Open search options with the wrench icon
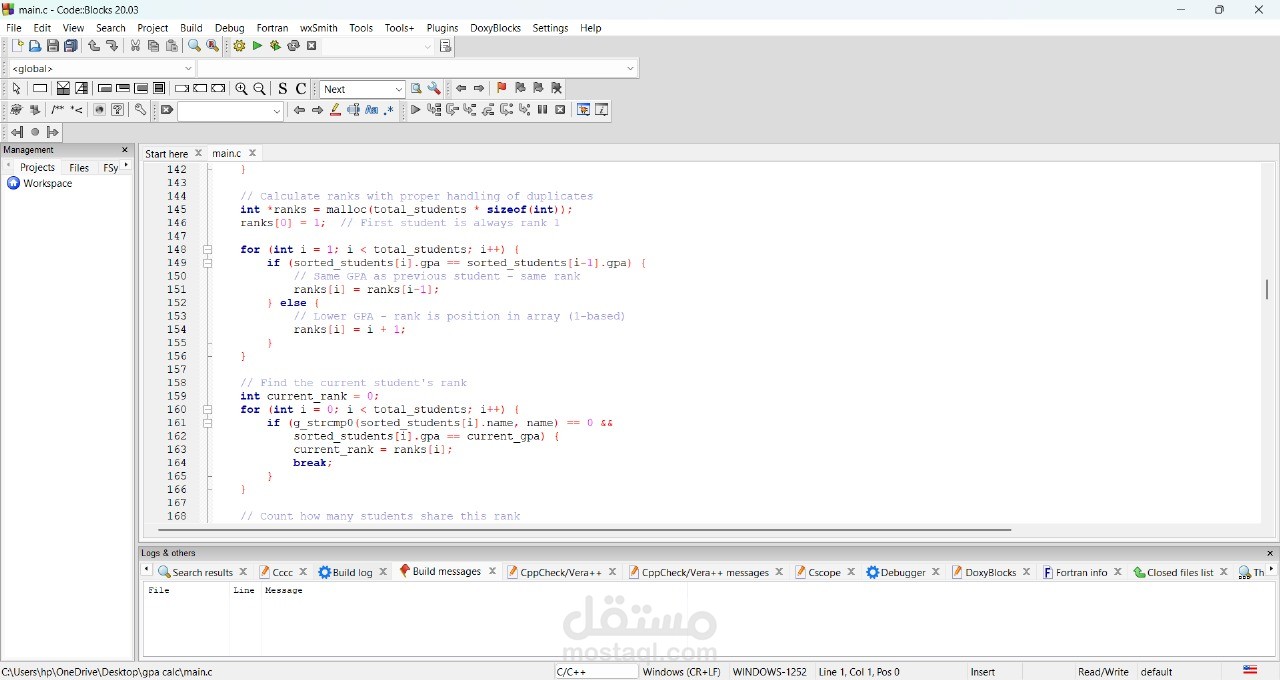This screenshot has height=680, width=1280. point(434,89)
